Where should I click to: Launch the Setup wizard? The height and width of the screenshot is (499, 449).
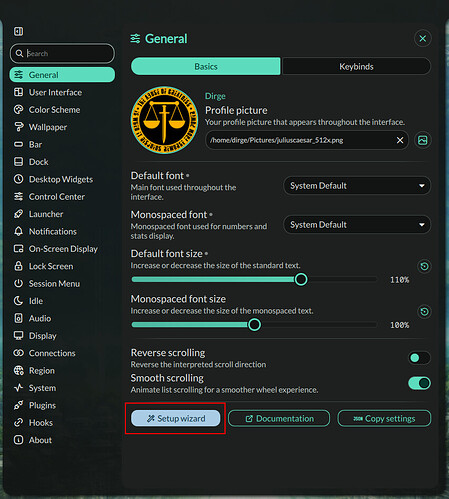[x=176, y=418]
